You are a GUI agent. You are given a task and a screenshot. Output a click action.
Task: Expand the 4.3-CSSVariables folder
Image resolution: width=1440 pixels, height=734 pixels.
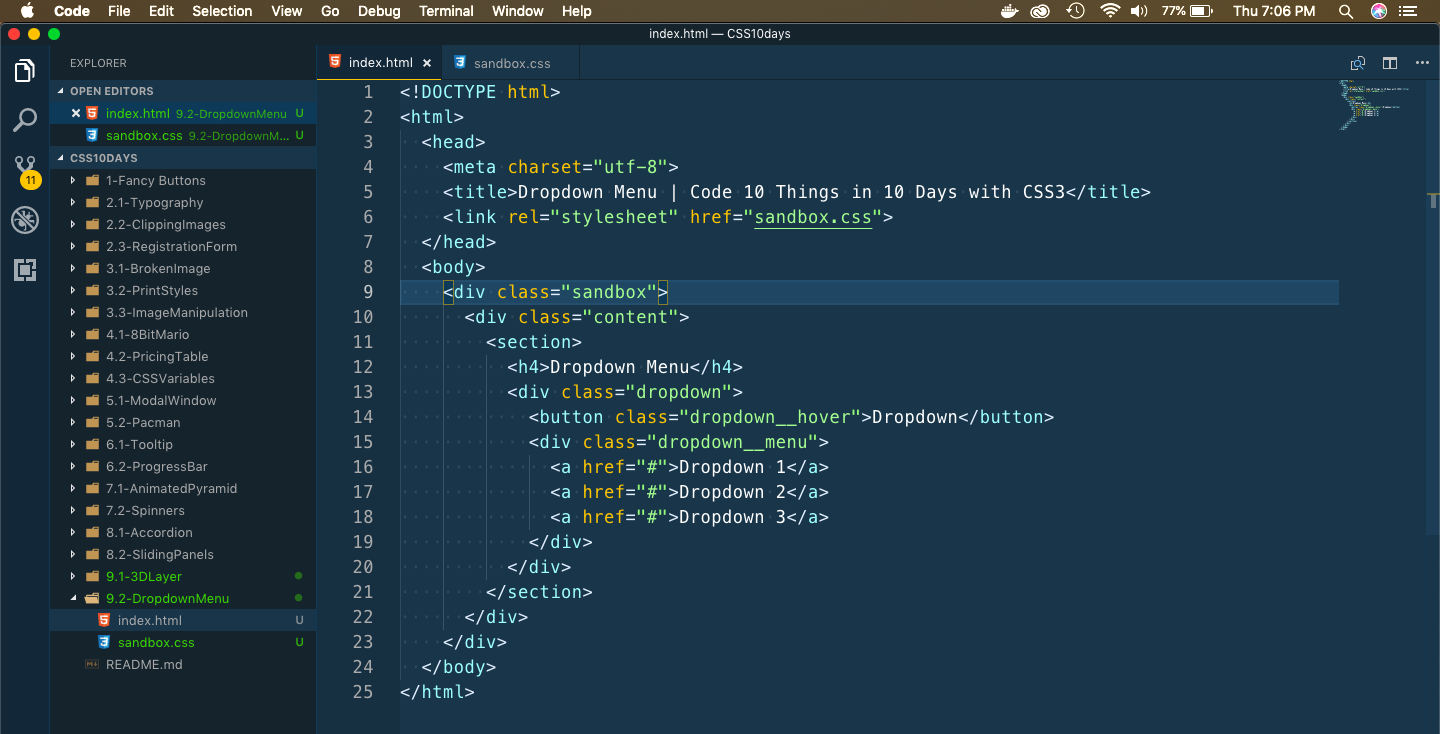point(183,378)
